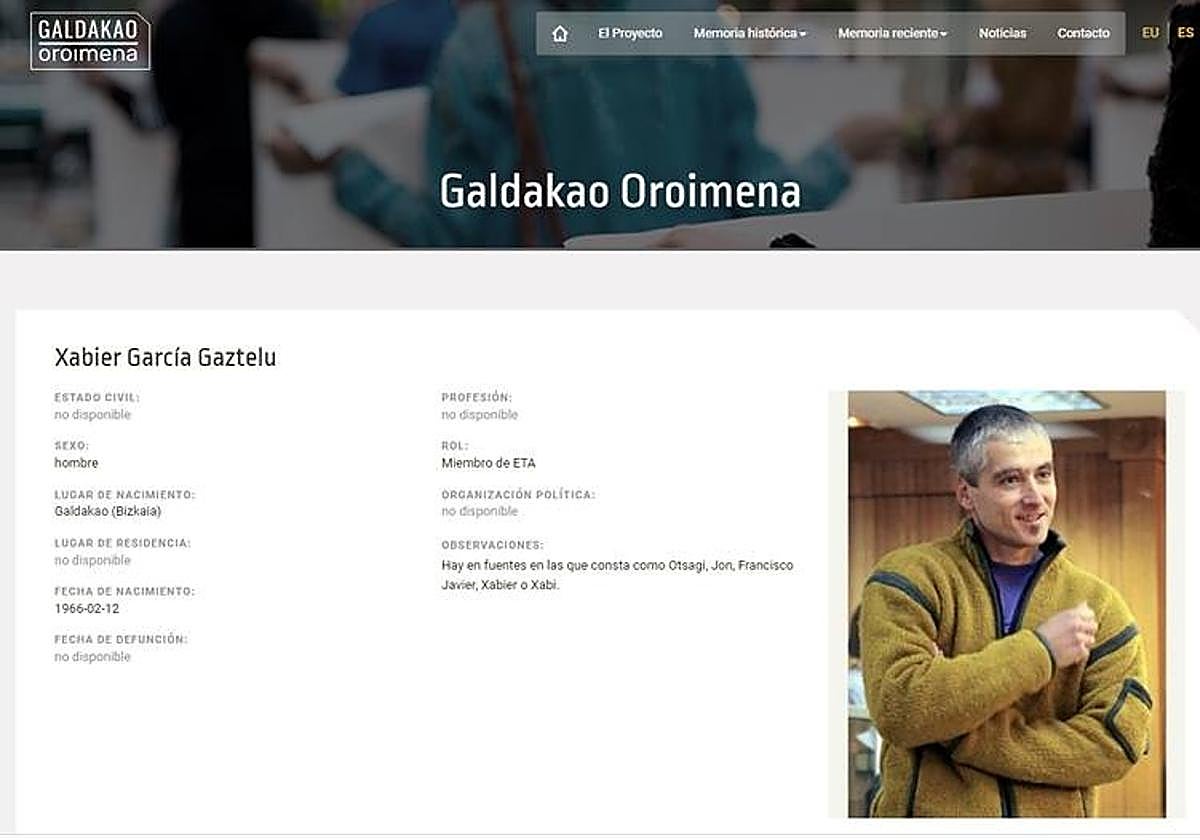1200x840 pixels.
Task: Expand the Memoria histórica dropdown menu
Action: pos(750,33)
